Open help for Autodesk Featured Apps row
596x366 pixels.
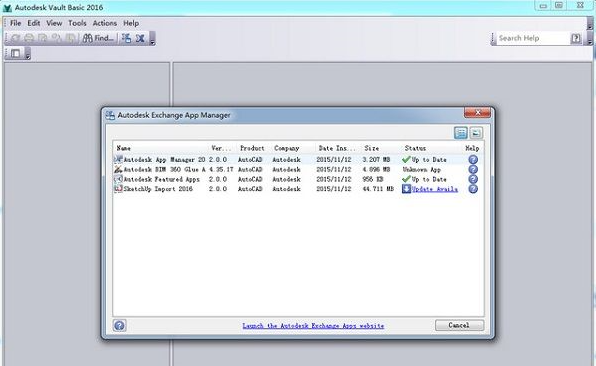tap(473, 179)
